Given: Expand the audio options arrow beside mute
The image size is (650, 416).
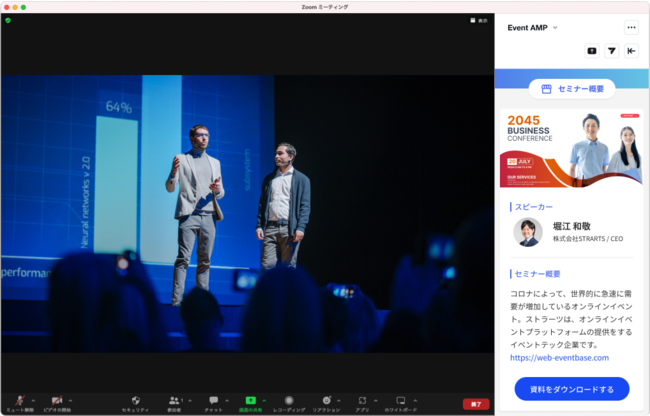Looking at the screenshot, I should pos(33,400).
